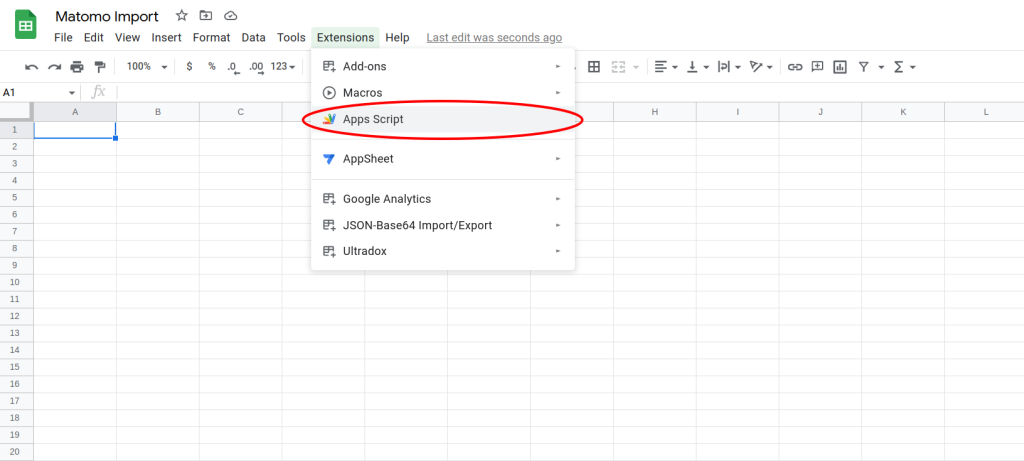Image resolution: width=1024 pixels, height=461 pixels.
Task: Open the Macros submenu
Action: point(362,93)
